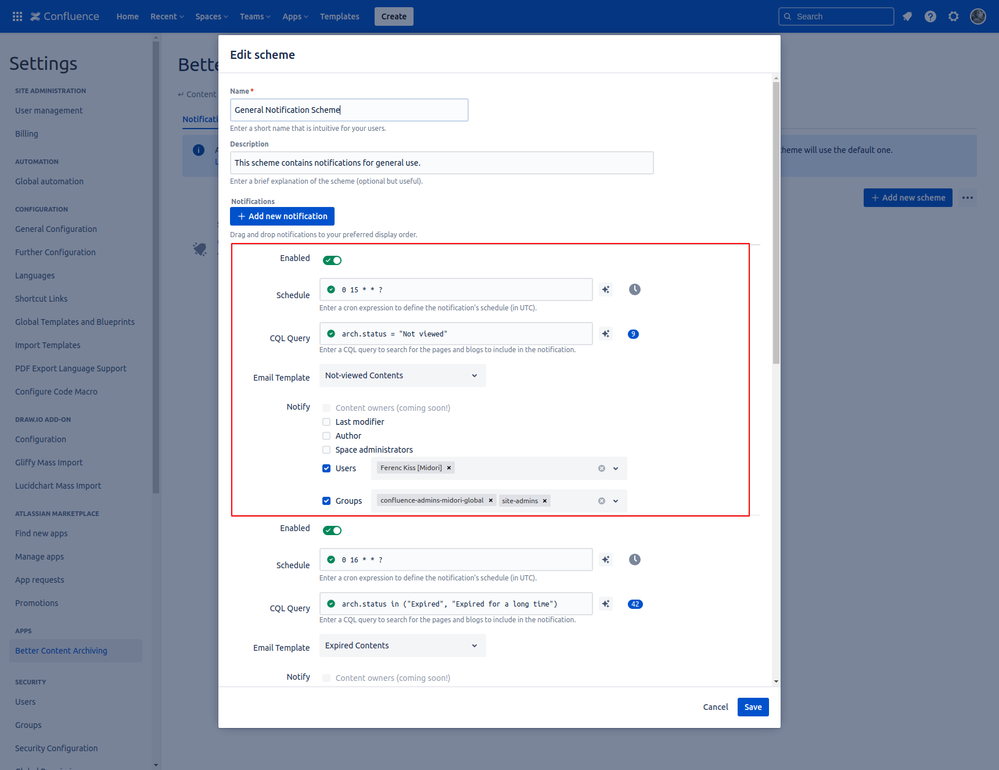The height and width of the screenshot is (770, 999).
Task: Focus the top Search box
Action: pyautogui.click(x=836, y=17)
